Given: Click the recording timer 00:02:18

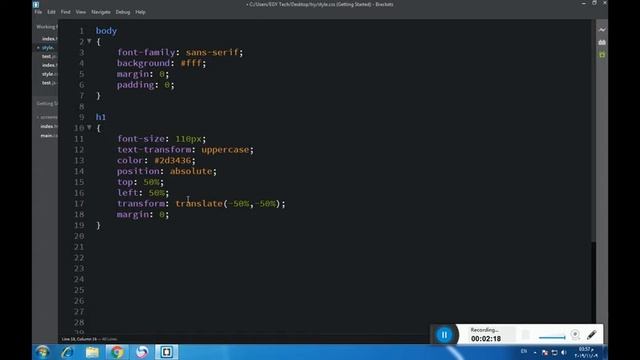Looking at the screenshot, I should coord(486,339).
